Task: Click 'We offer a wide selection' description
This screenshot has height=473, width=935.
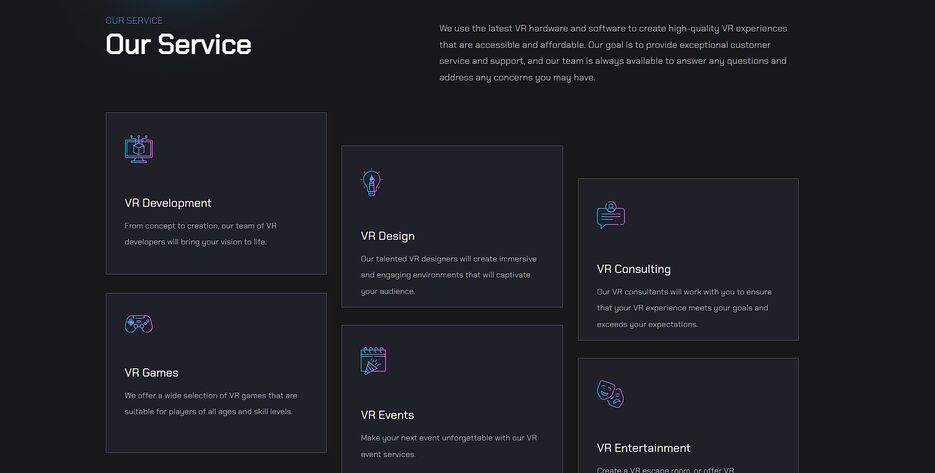Action: [211, 403]
